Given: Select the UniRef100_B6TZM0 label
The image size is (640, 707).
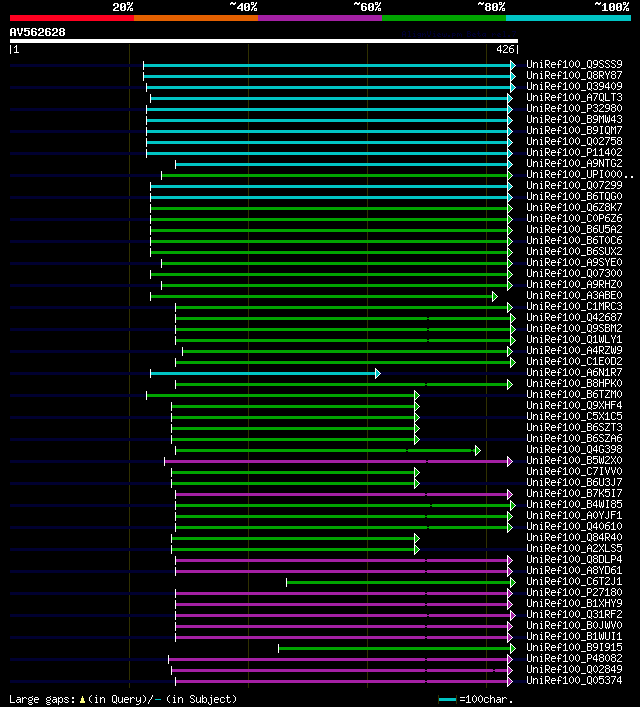Looking at the screenshot, I should (574, 395).
